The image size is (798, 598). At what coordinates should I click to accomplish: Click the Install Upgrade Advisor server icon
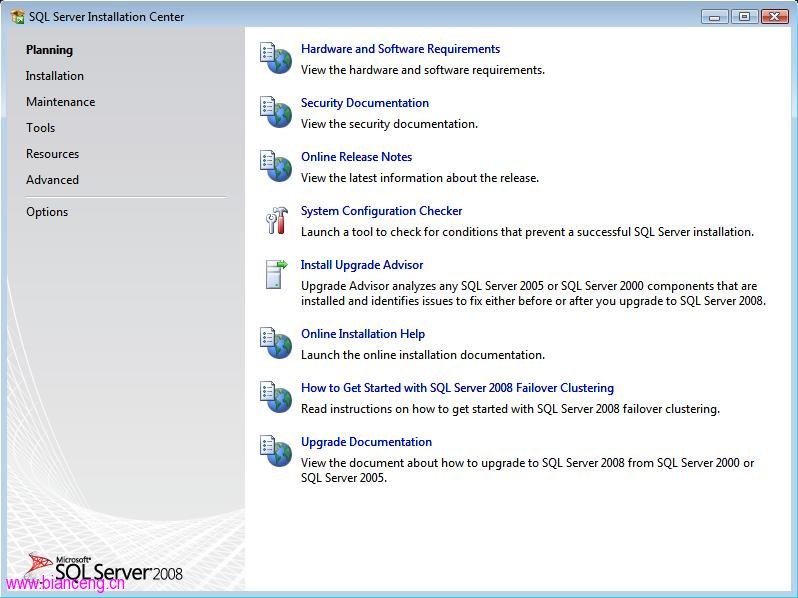click(x=276, y=274)
